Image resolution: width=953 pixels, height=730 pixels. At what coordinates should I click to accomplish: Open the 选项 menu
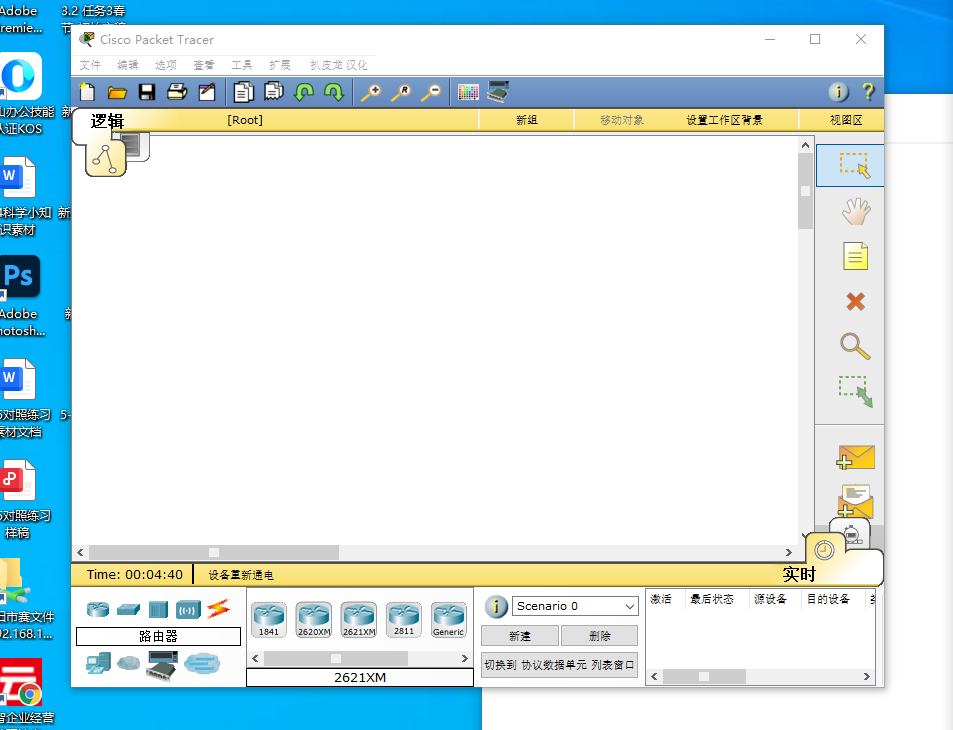click(x=166, y=64)
